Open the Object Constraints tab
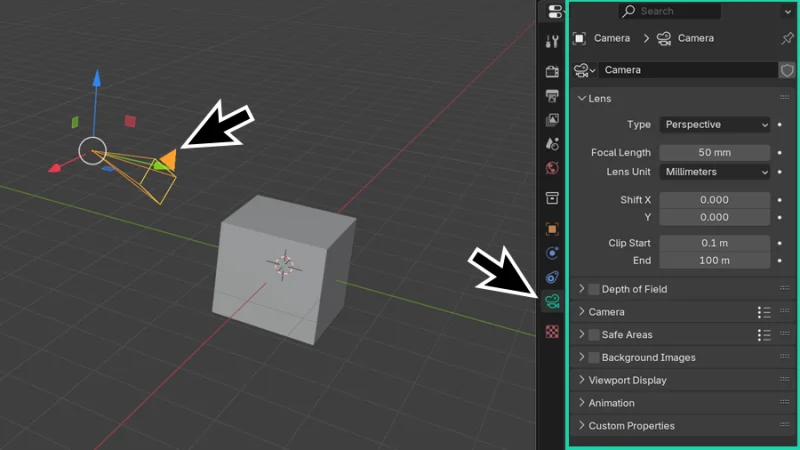800x450 pixels. click(552, 277)
